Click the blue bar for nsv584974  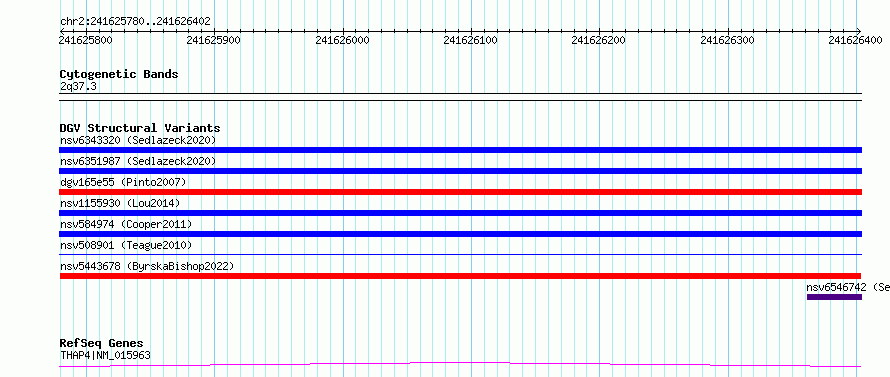click(x=460, y=234)
